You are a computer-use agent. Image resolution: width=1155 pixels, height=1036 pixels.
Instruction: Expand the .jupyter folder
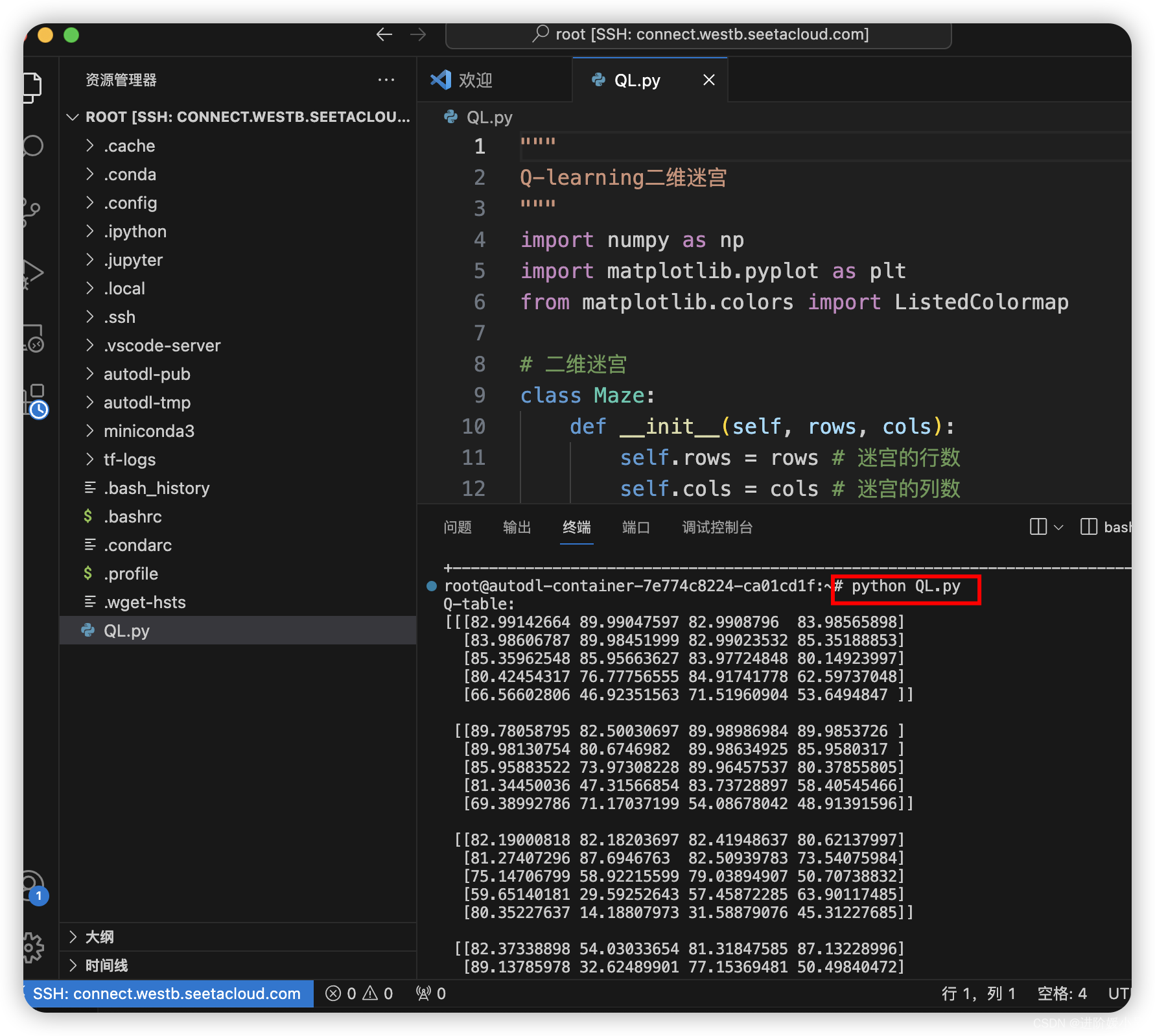[239, 260]
